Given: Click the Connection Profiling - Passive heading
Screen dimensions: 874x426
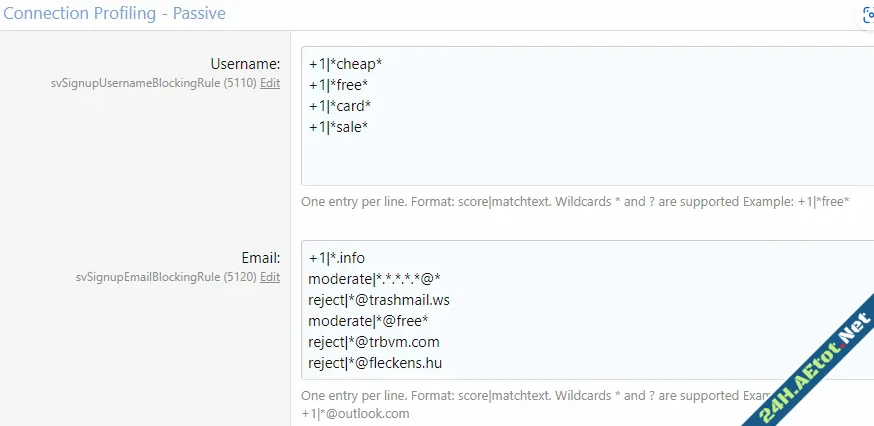Looking at the screenshot, I should coord(114,13).
